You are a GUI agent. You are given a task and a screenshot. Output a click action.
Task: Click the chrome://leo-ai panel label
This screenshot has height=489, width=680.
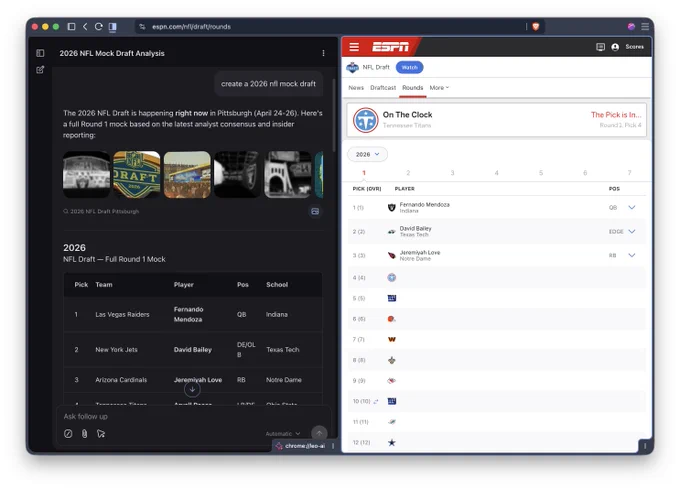pyautogui.click(x=305, y=446)
